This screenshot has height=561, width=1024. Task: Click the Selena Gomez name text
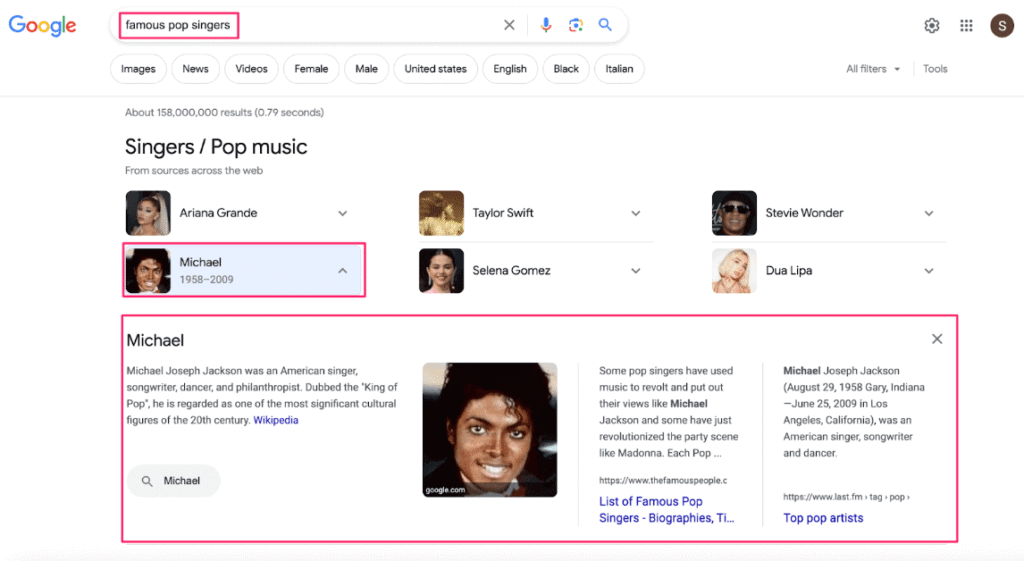511,270
